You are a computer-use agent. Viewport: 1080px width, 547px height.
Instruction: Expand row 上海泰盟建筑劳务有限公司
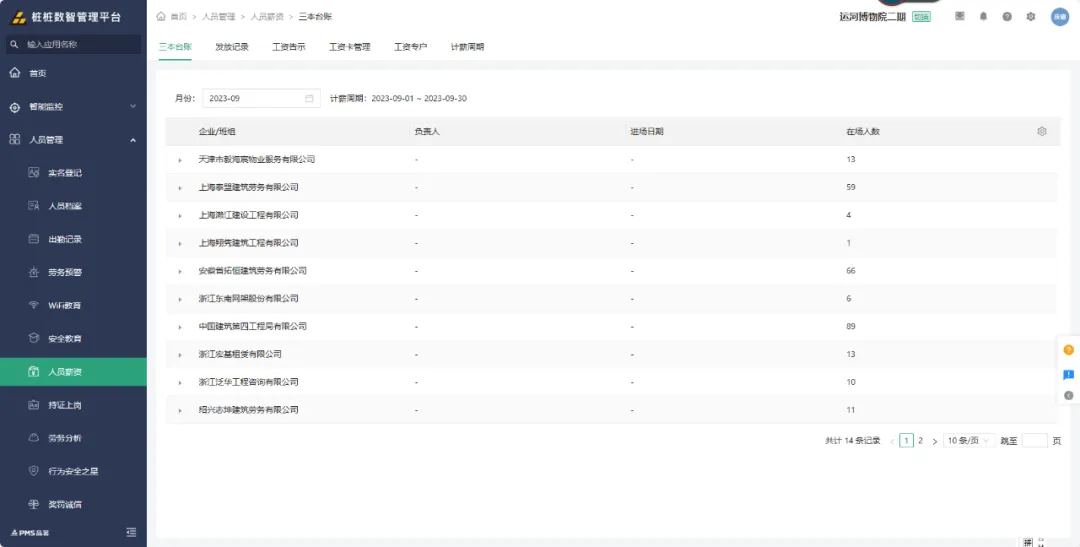[x=180, y=188]
